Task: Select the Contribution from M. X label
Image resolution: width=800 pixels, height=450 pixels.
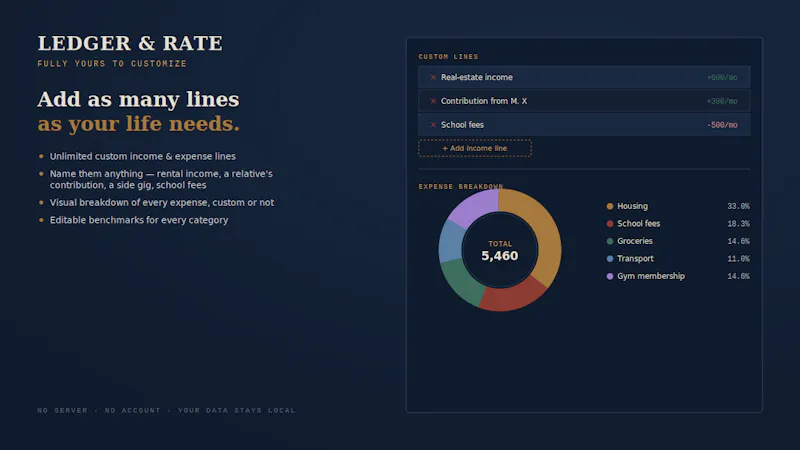Action: click(484, 101)
